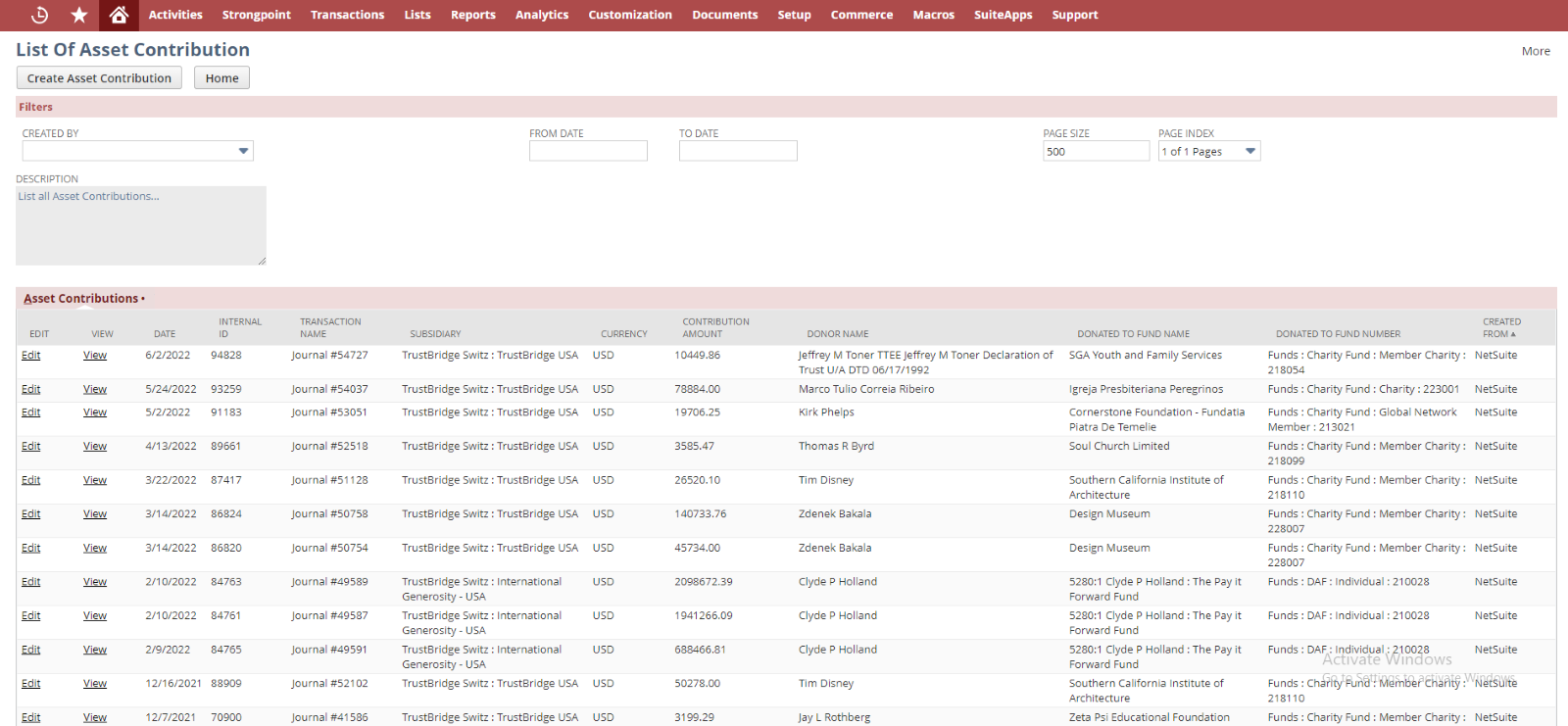View the Journal #54037 contribution

pos(95,390)
